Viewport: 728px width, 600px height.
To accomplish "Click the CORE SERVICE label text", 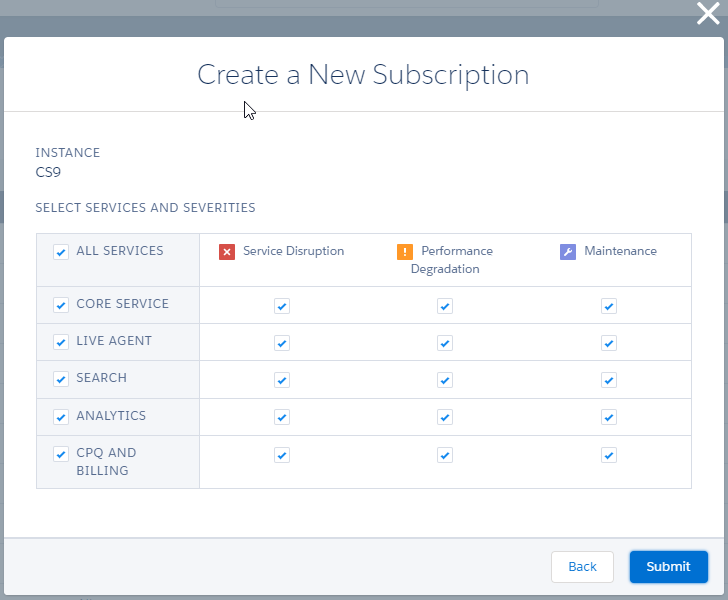I will (x=123, y=304).
